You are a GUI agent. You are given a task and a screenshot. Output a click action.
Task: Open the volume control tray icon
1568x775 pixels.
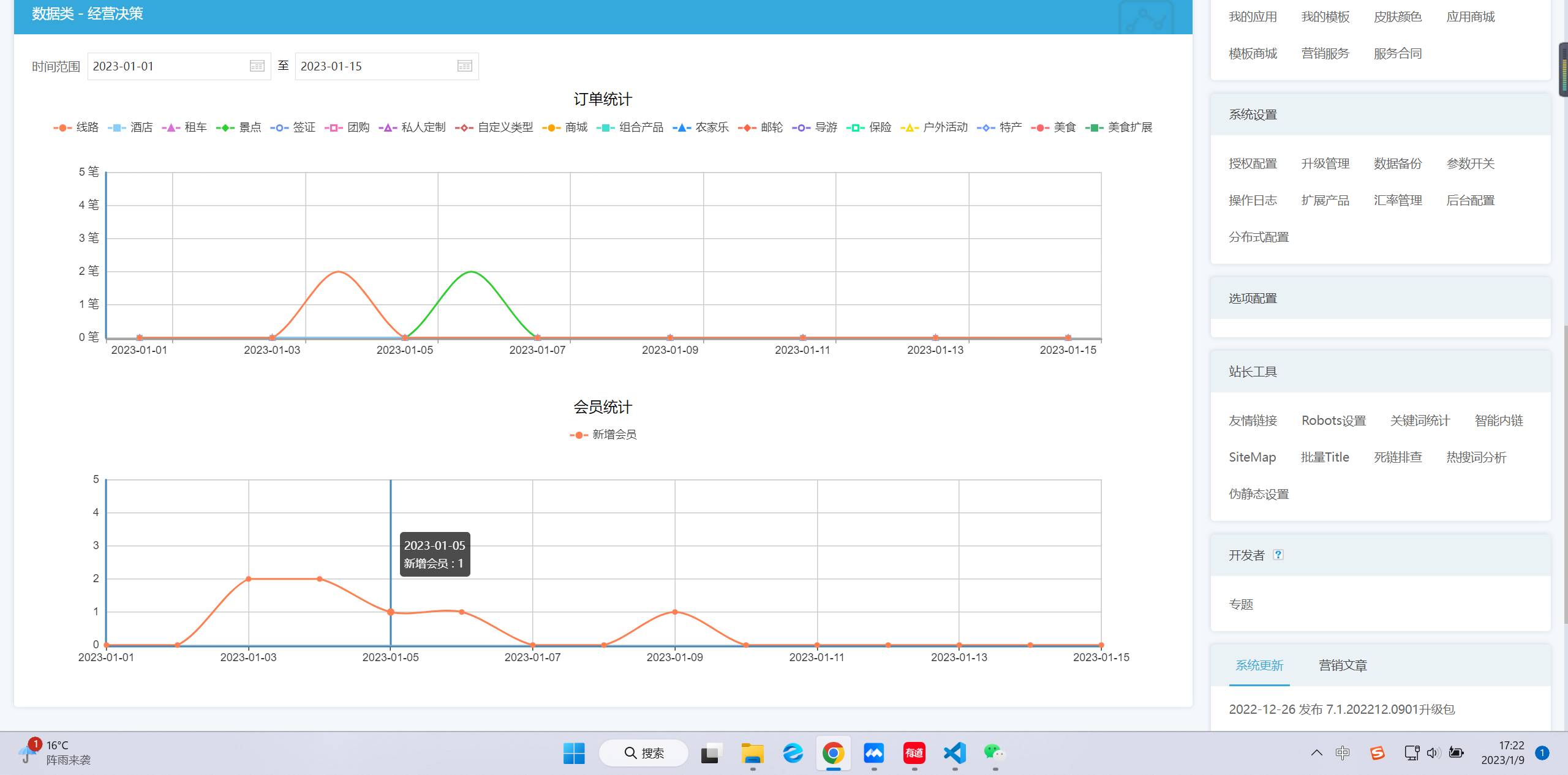(1434, 753)
